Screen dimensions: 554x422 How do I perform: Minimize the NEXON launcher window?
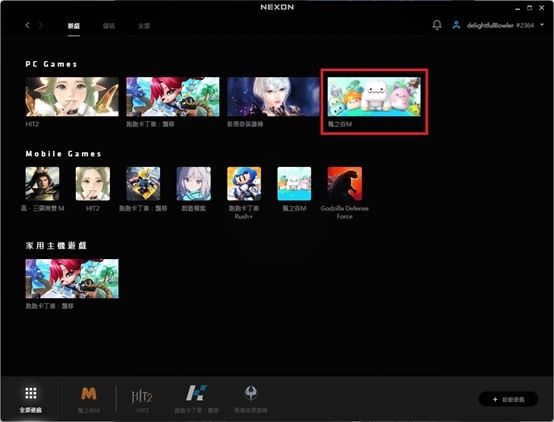[518, 8]
